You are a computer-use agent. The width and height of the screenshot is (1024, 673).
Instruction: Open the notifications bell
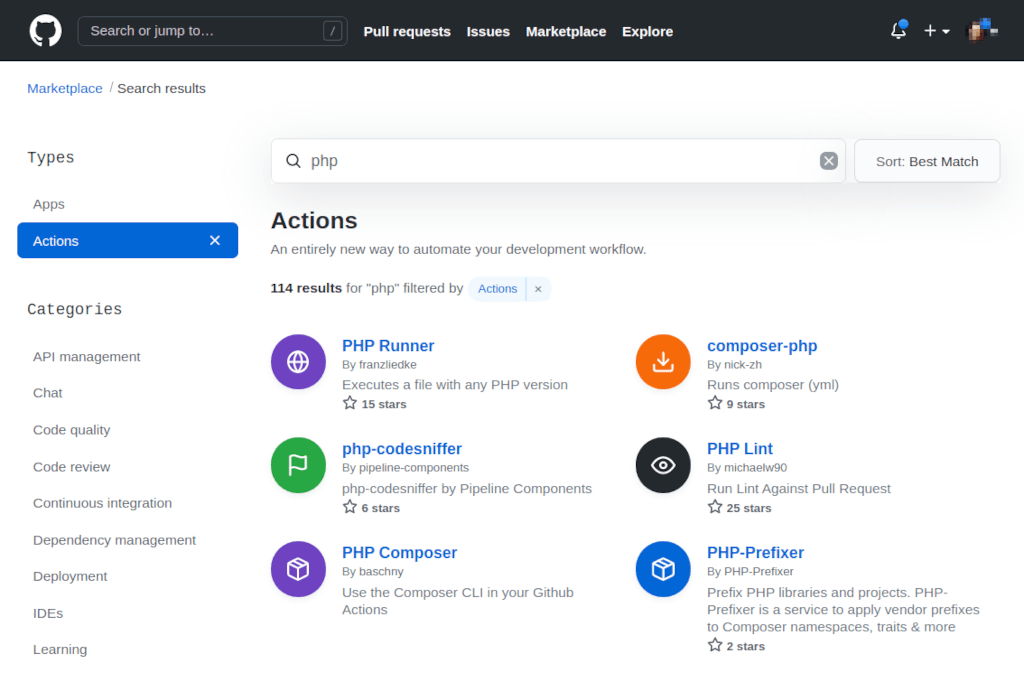coord(899,30)
